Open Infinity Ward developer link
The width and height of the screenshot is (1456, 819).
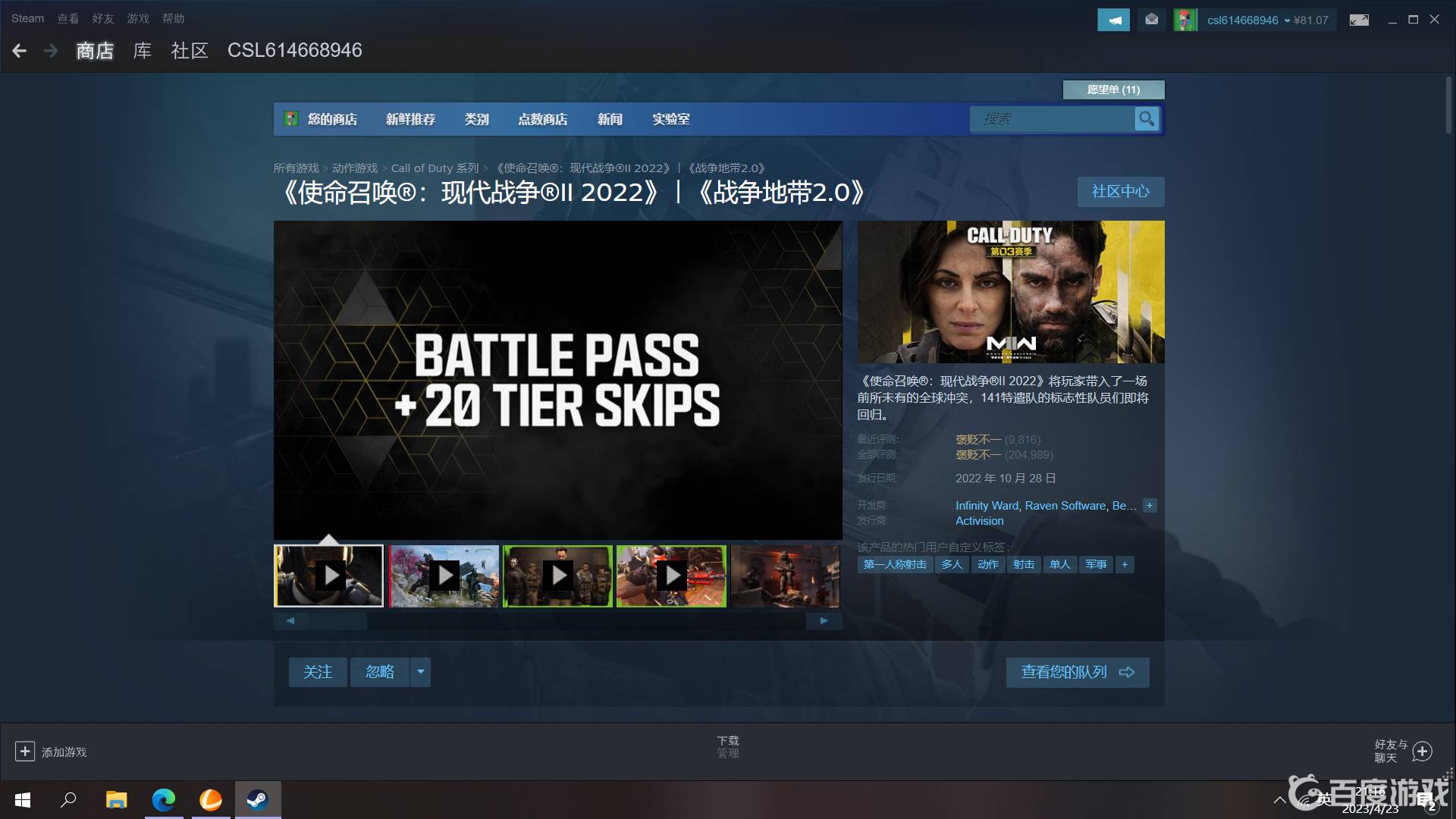click(x=987, y=506)
